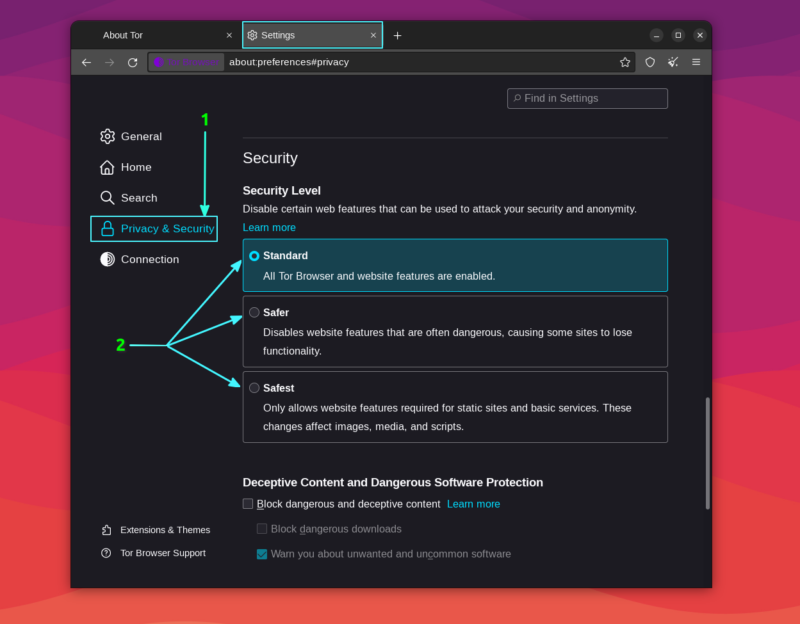Viewport: 800px width, 624px height.
Task: Open the Privacy & Security lock icon
Action: click(x=109, y=228)
